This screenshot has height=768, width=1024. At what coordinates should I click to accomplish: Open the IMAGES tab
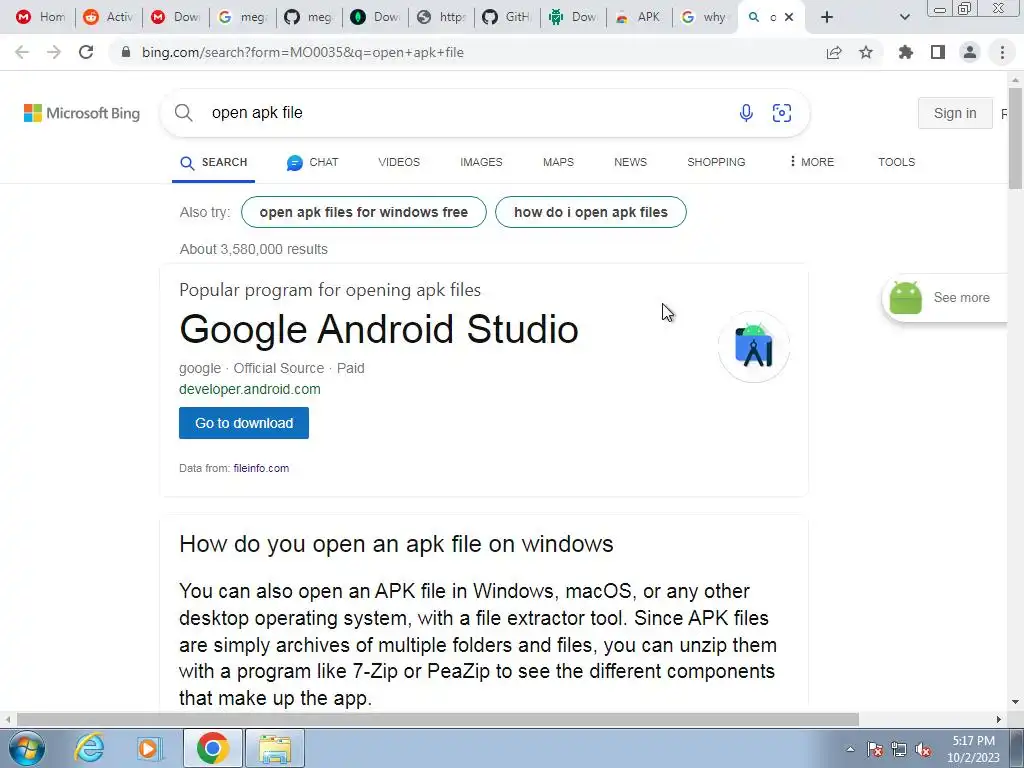click(x=481, y=162)
